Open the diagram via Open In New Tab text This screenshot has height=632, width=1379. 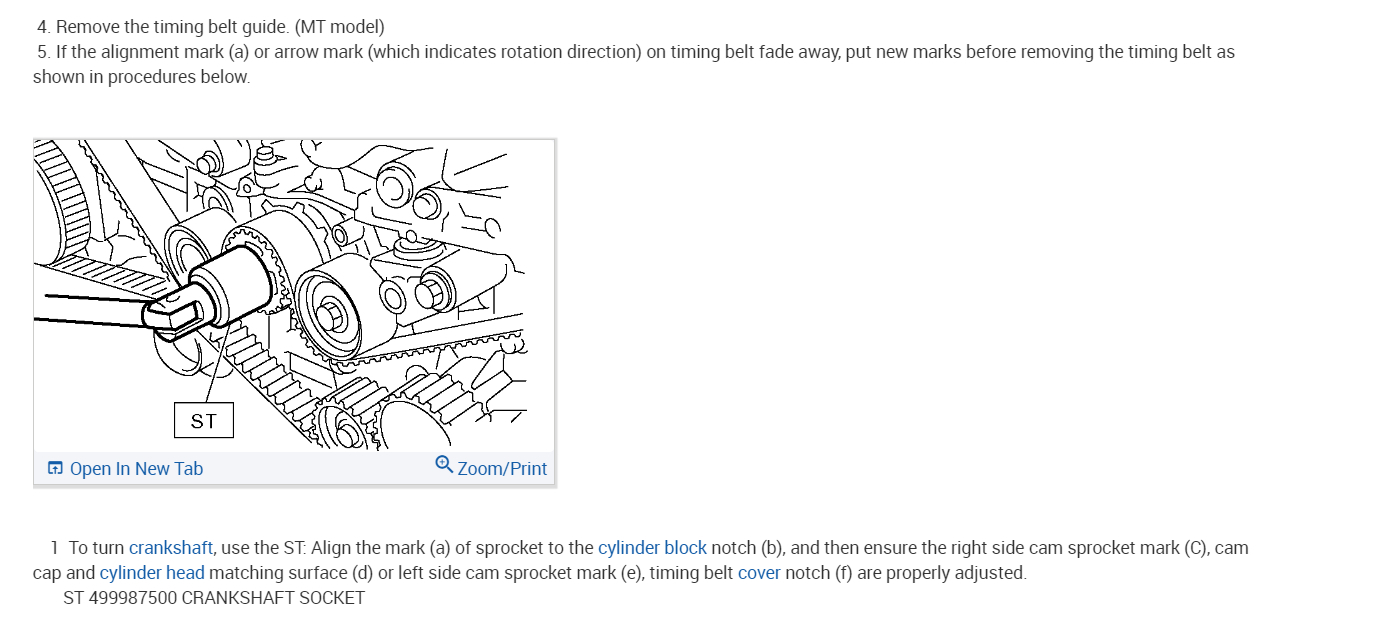click(136, 468)
